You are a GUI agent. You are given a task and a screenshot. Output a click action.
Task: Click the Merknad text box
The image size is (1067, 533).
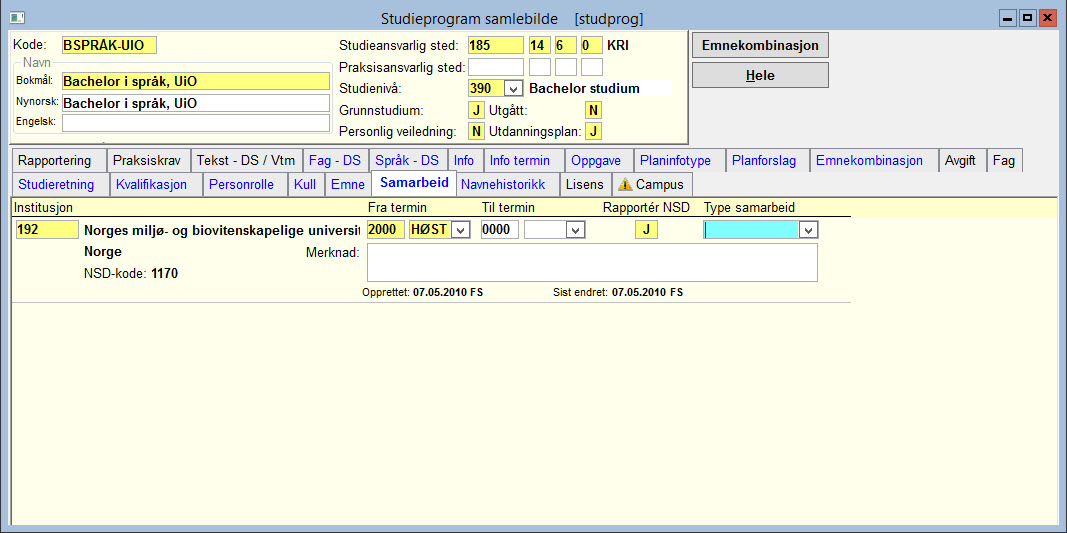[x=592, y=262]
